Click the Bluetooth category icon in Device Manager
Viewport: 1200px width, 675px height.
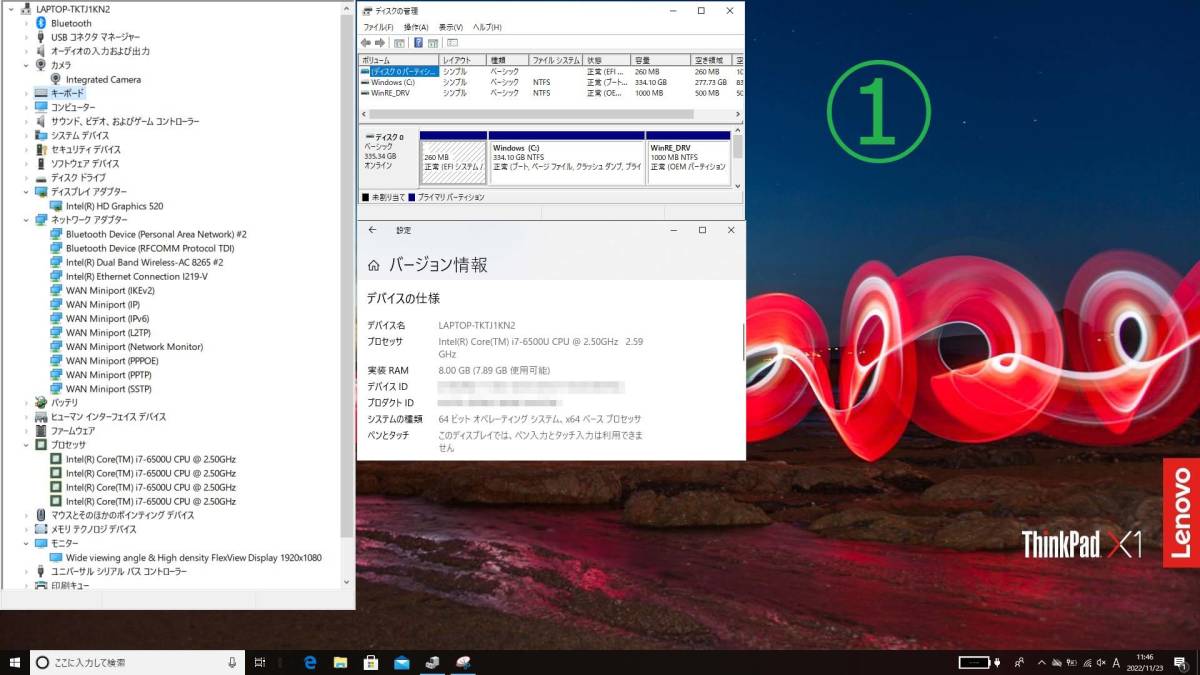coord(41,23)
